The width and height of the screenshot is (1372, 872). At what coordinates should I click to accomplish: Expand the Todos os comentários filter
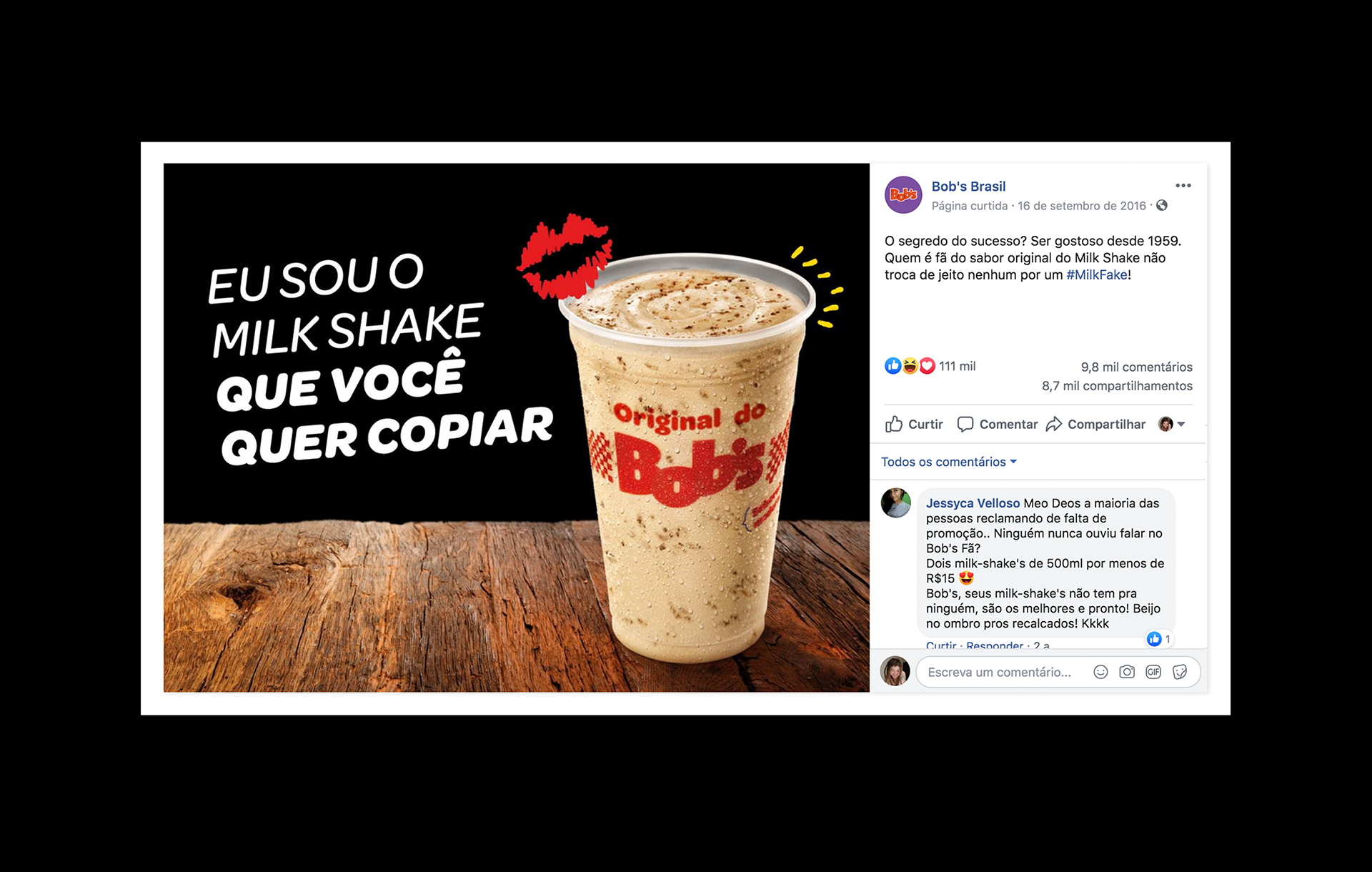(948, 462)
